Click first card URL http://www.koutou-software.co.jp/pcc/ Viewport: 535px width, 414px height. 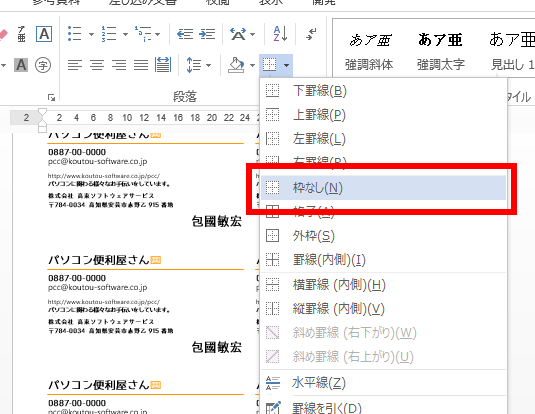pyautogui.click(x=103, y=176)
